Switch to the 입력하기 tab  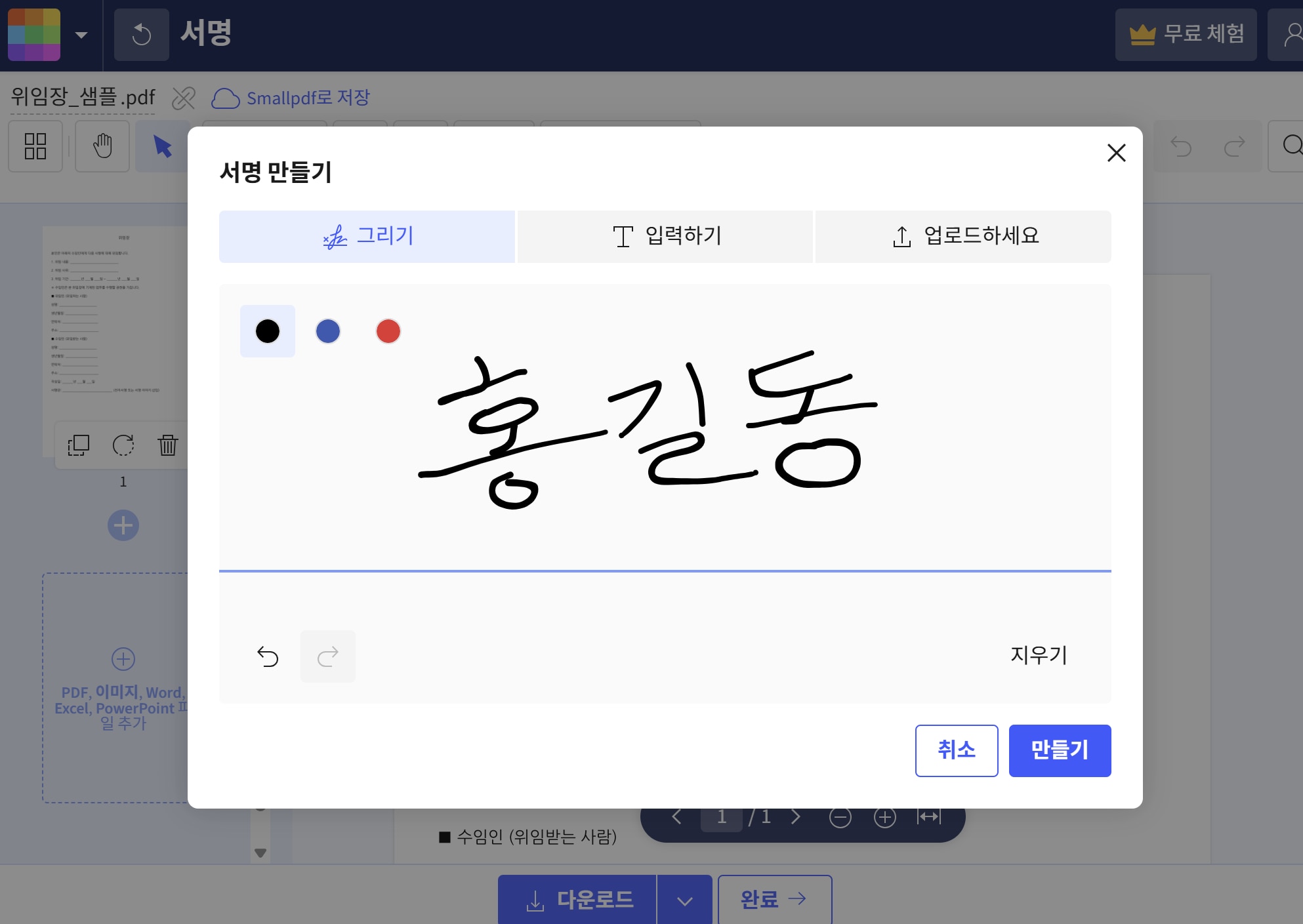point(665,236)
